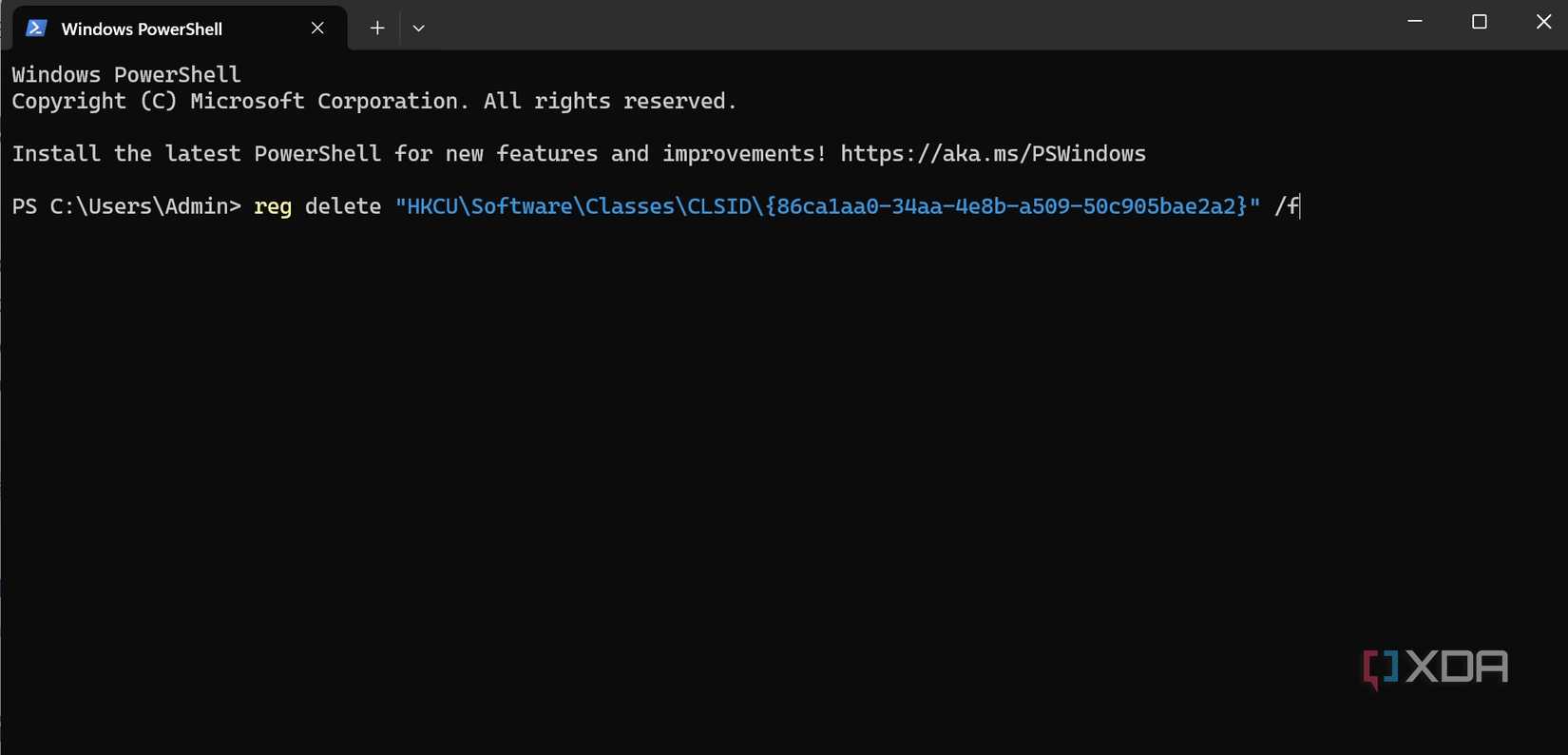Screen dimensions: 1568x755
Task: Click the HKCU registry path string
Action: click(827, 206)
